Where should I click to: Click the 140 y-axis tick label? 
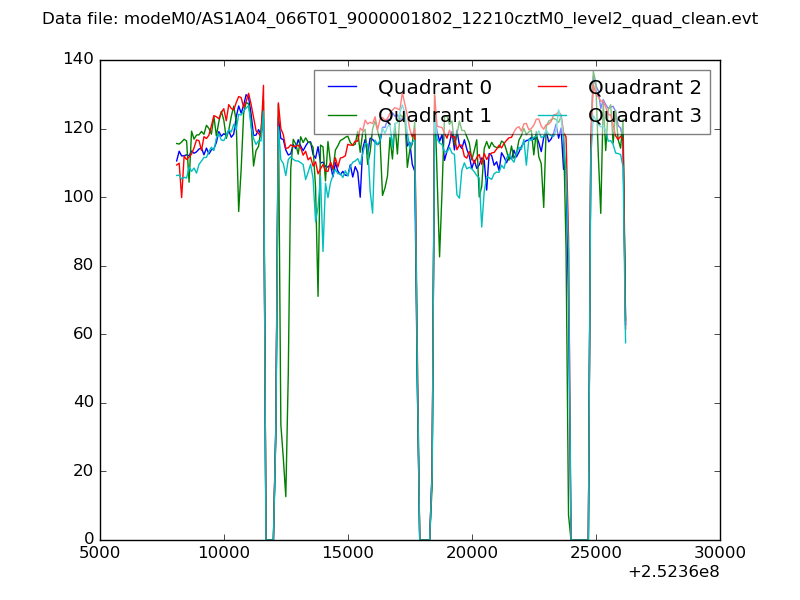77,60
